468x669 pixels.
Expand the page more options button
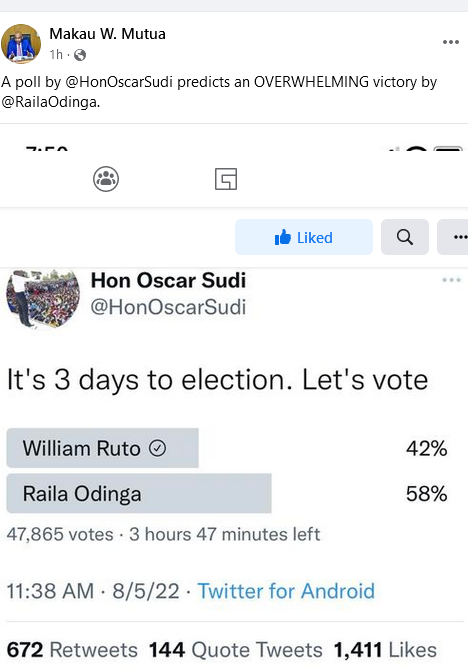point(453,237)
